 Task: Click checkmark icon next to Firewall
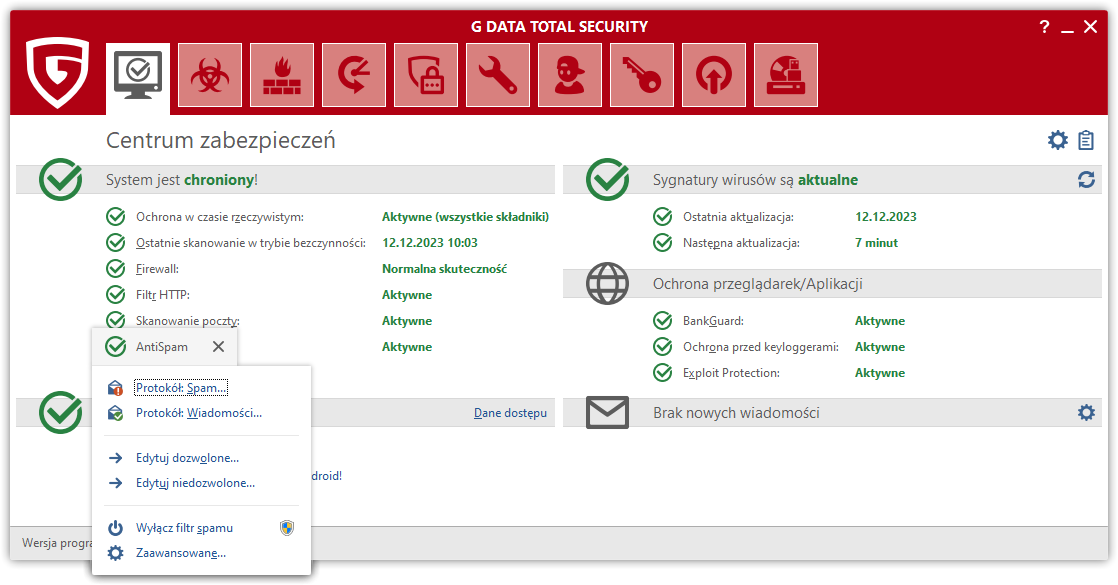(116, 269)
